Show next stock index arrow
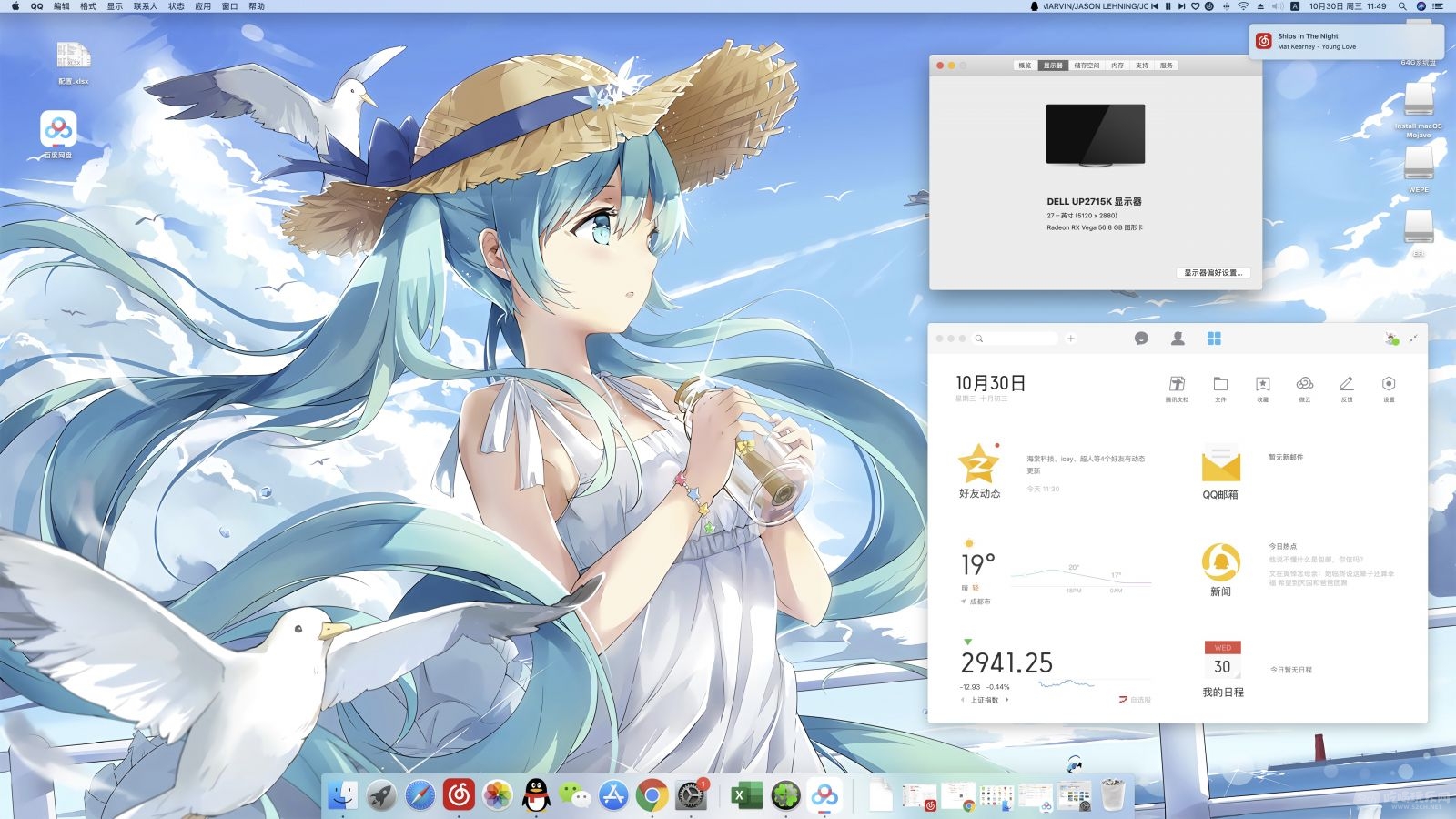 coord(1006,700)
